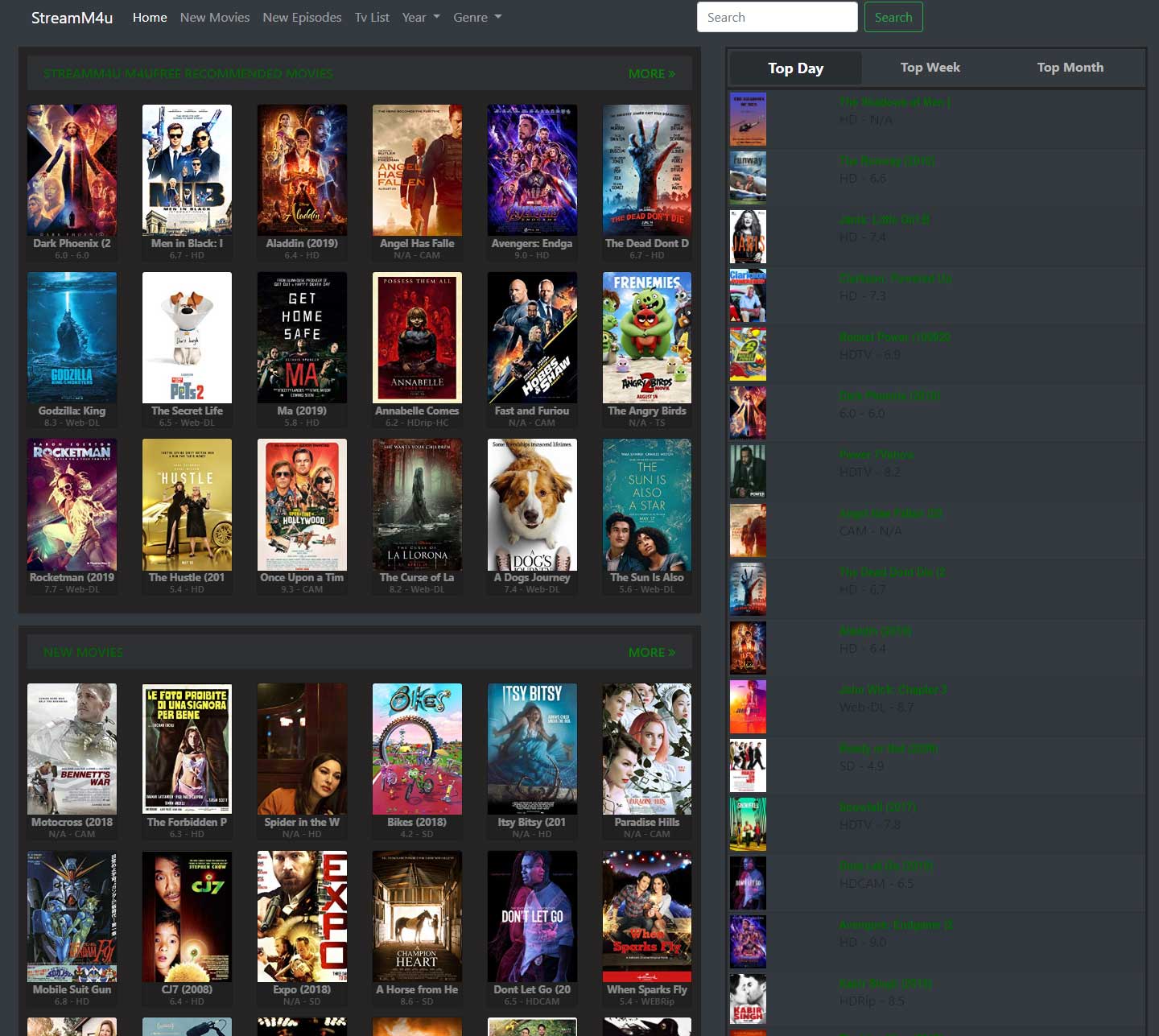The height and width of the screenshot is (1036, 1159).
Task: Click MORE in New Movies section header
Action: (651, 652)
